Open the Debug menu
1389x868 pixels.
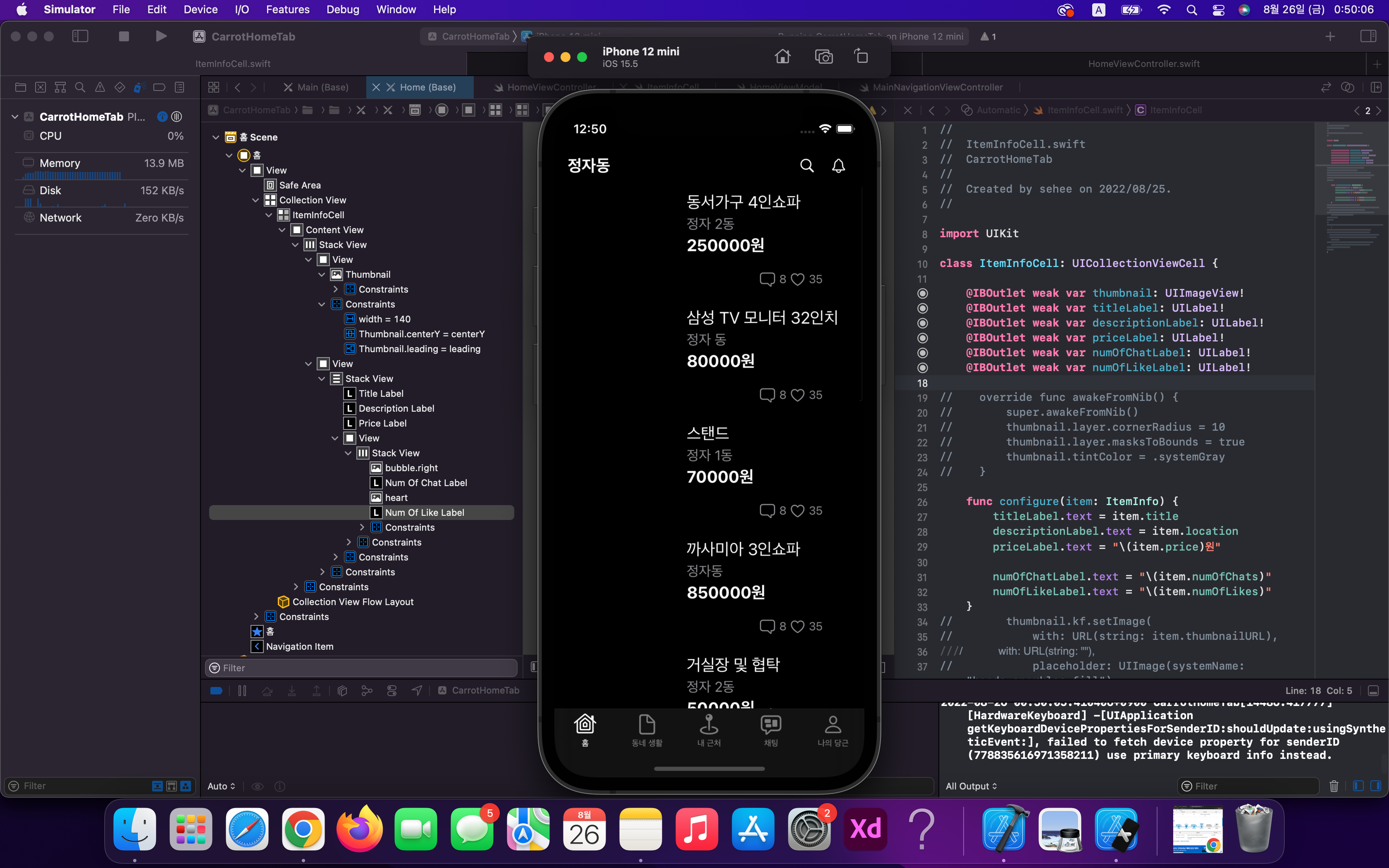(342, 9)
